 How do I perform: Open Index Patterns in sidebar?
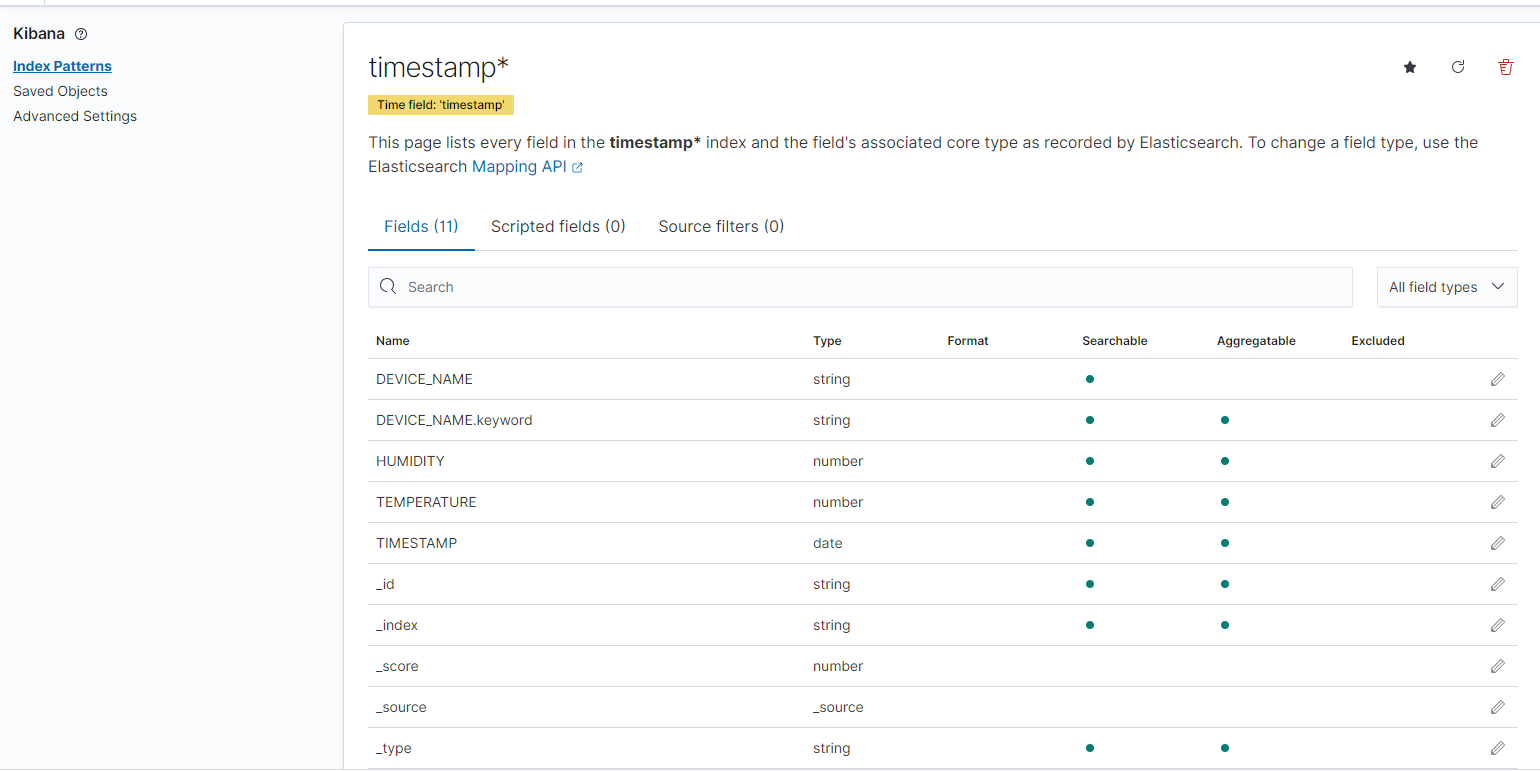pyautogui.click(x=62, y=66)
